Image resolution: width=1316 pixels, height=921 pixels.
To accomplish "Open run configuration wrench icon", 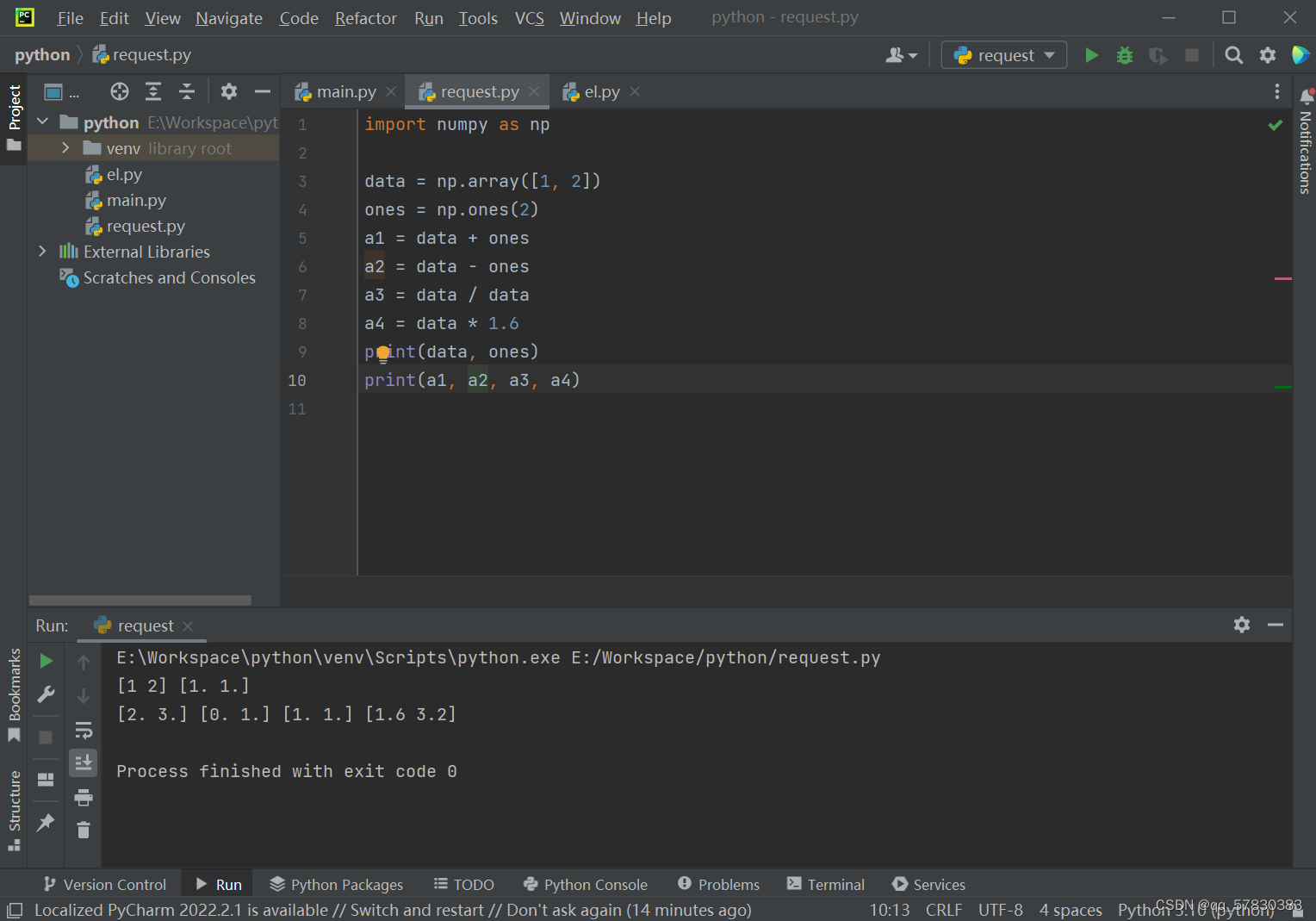I will point(47,694).
